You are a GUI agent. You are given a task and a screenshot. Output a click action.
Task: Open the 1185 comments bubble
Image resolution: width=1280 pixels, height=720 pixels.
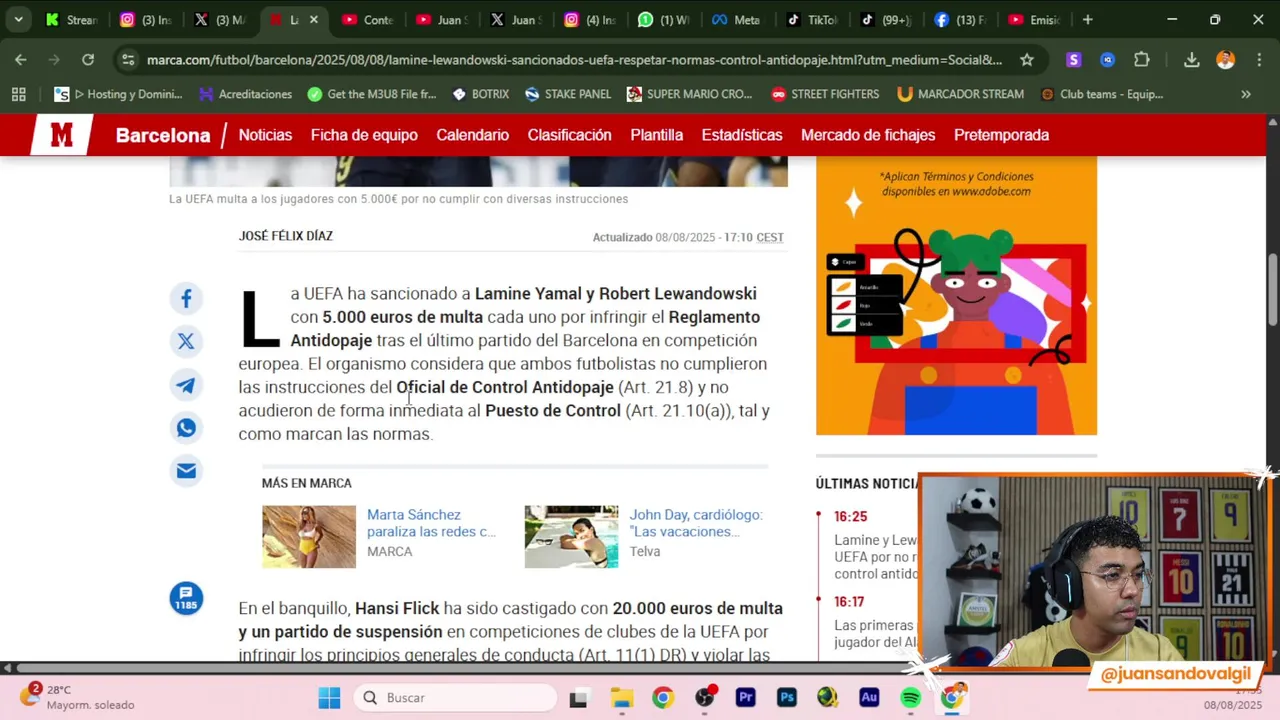tap(186, 598)
